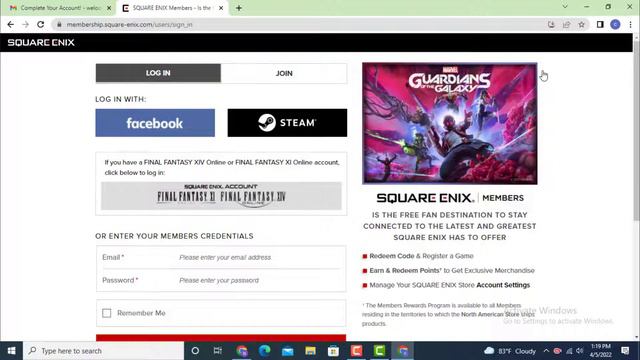Click the Earn & Redeem Points link

tap(405, 271)
